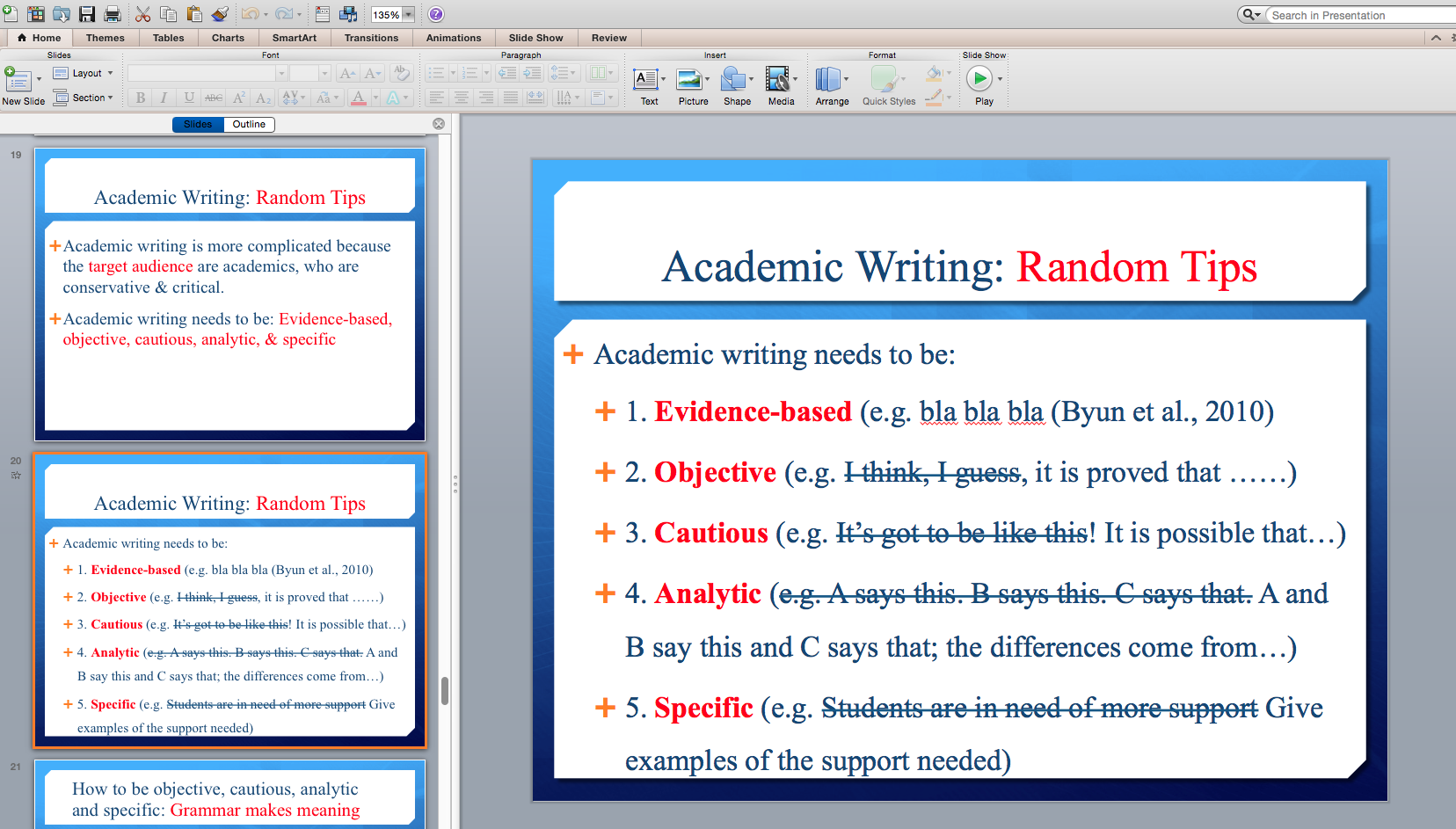Open the Arrange dropdown arrow
The width and height of the screenshot is (1456, 829).
(847, 79)
